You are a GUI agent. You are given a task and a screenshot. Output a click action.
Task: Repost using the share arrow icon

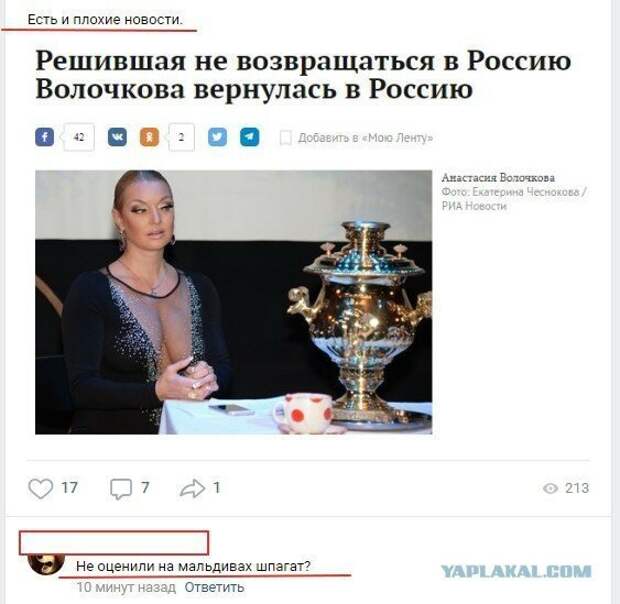193,488
